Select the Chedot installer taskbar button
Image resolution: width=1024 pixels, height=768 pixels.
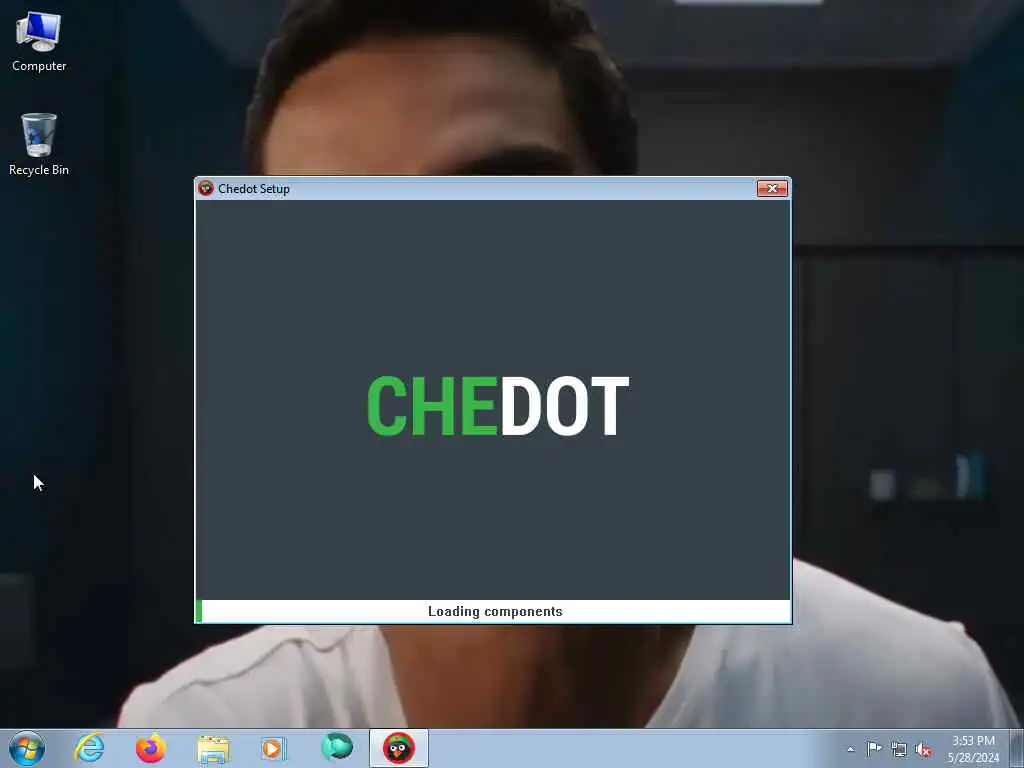(398, 748)
